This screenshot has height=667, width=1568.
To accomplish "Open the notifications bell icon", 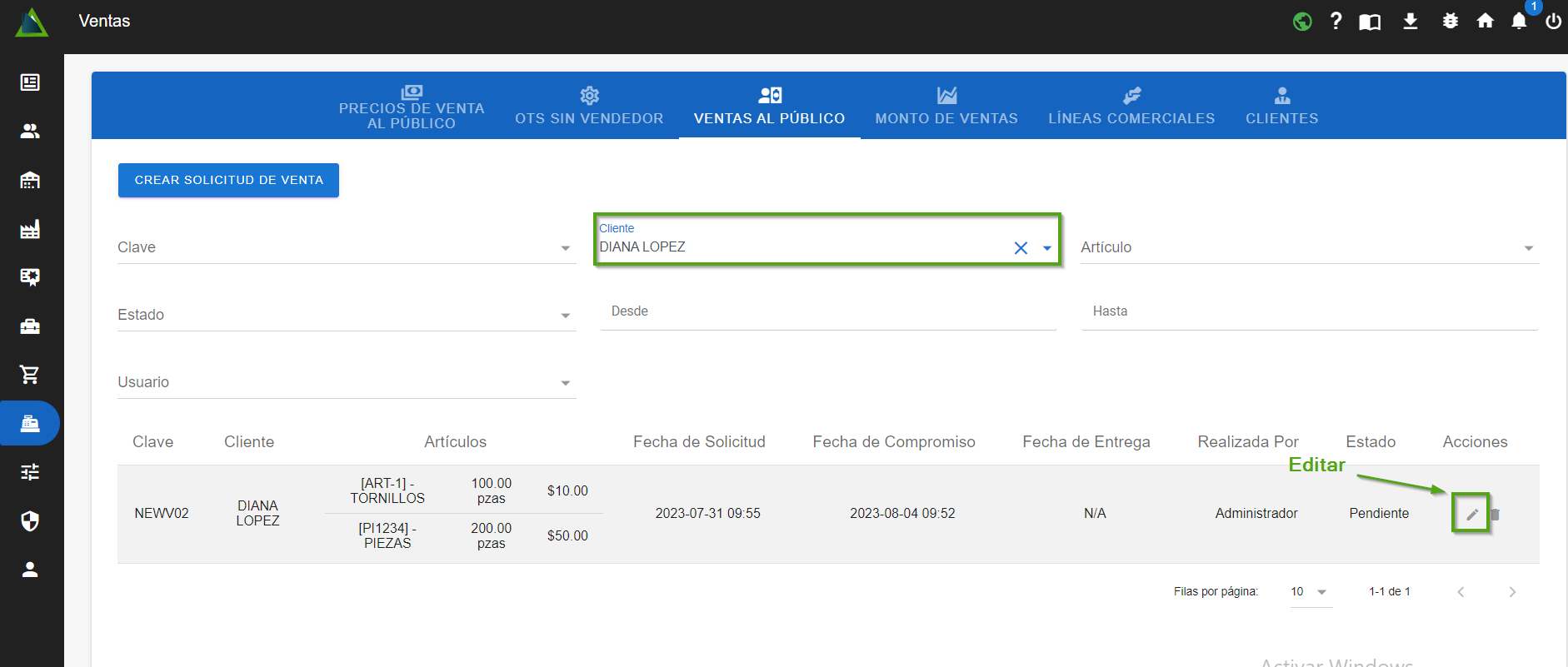I will [1519, 22].
